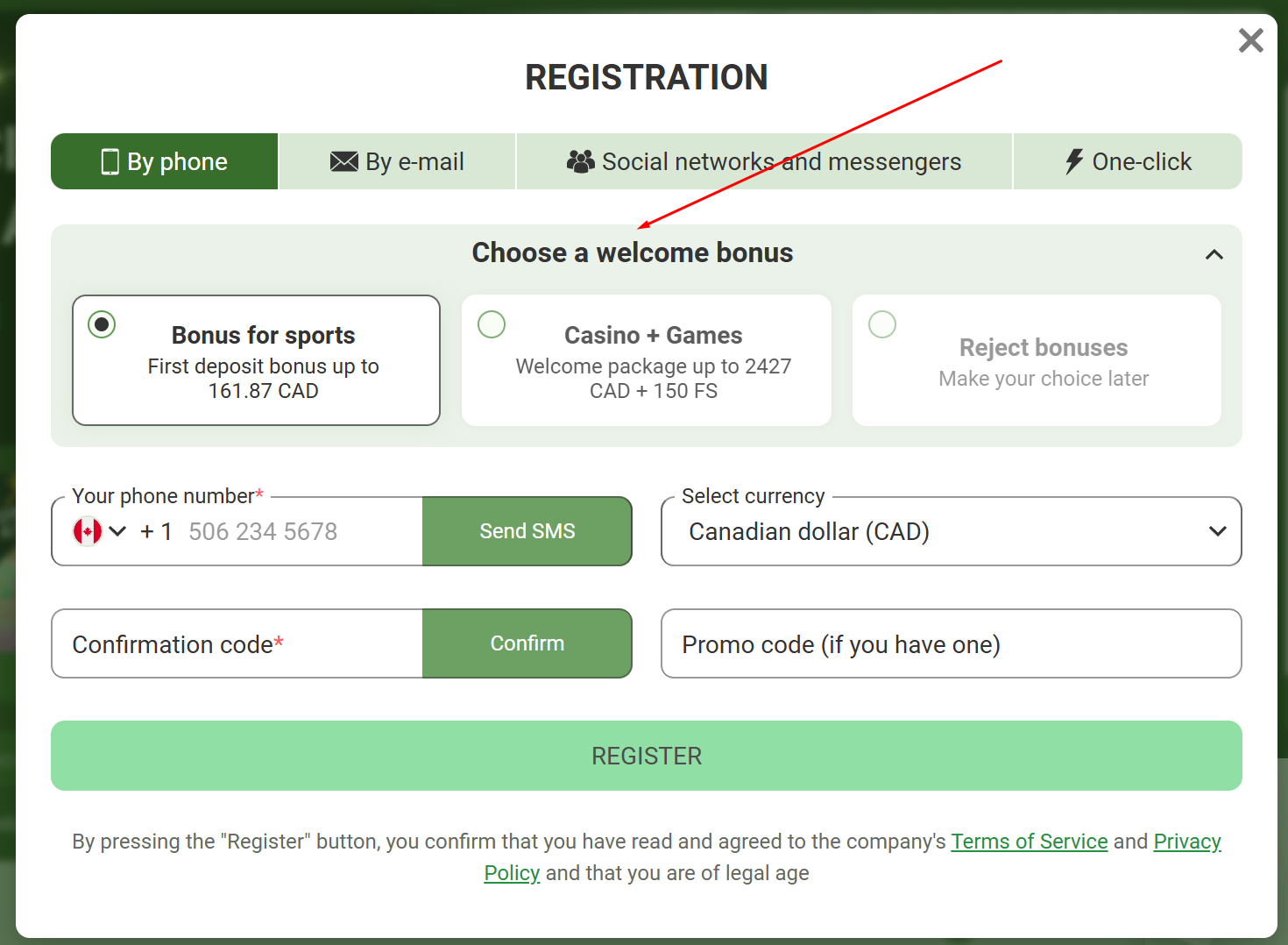Select Reject bonuses radio option
Screen dimensions: 1288x945
tap(882, 324)
